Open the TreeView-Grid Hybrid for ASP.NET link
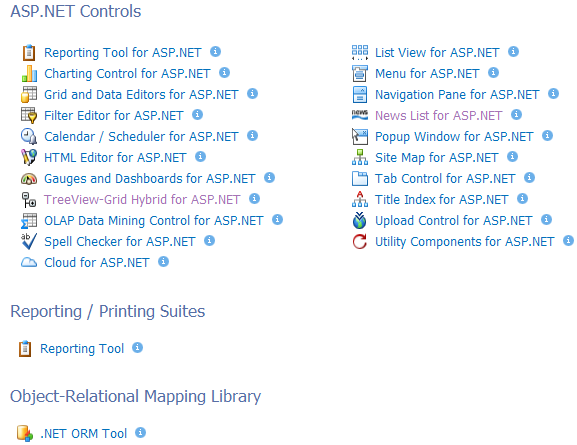 tap(142, 199)
